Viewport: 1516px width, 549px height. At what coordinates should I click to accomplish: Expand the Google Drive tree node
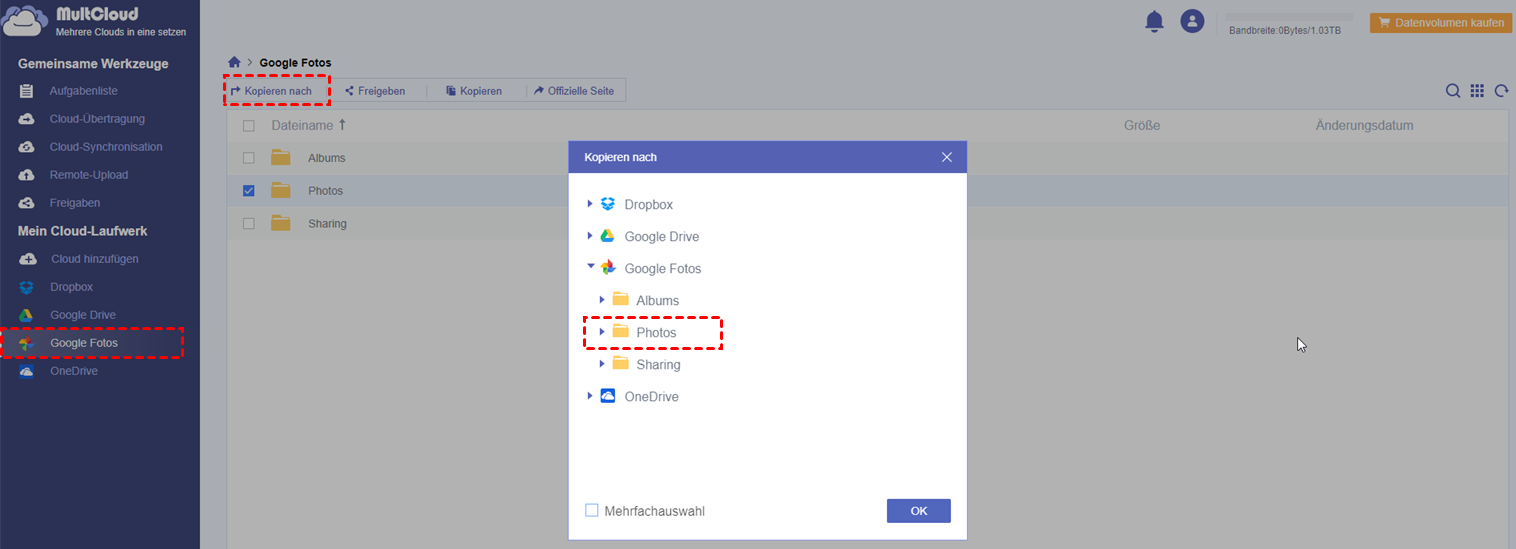click(590, 237)
